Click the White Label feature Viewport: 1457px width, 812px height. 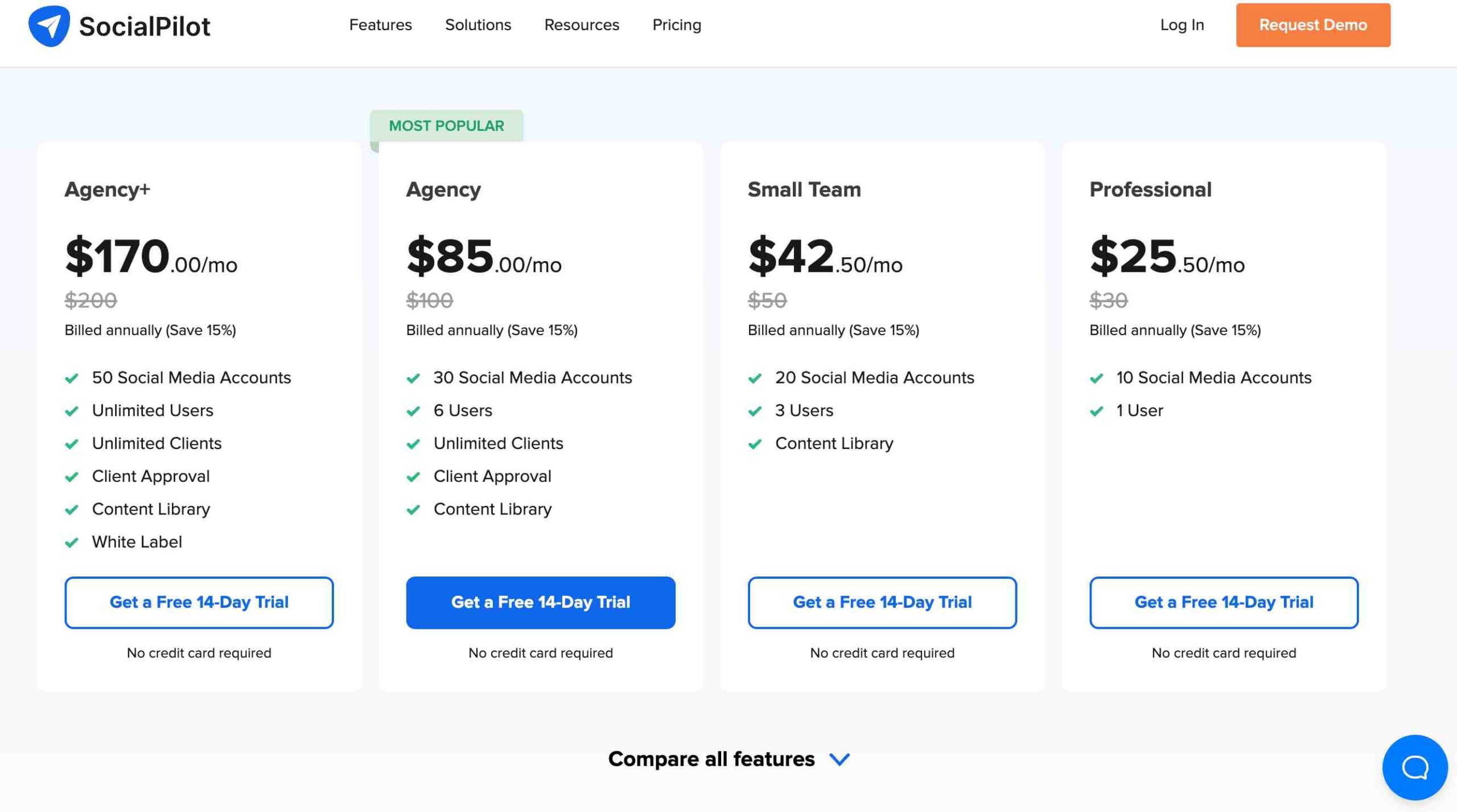[x=137, y=542]
